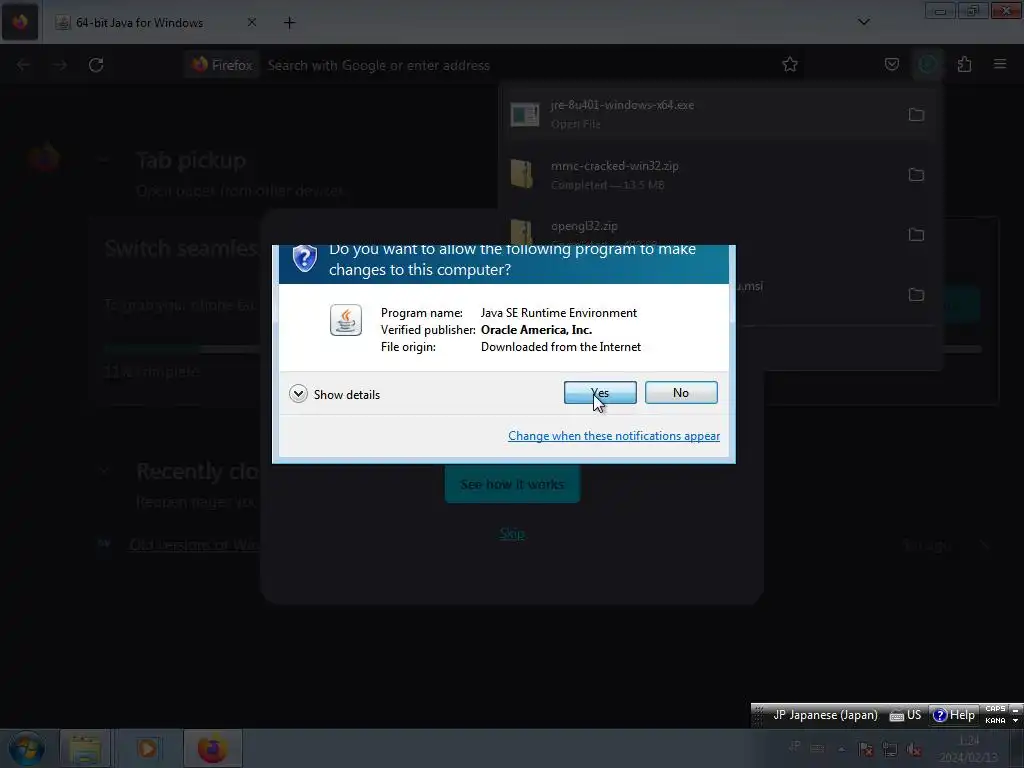Open Windows Explorer taskbar icon
The height and width of the screenshot is (768, 1024).
[85, 748]
